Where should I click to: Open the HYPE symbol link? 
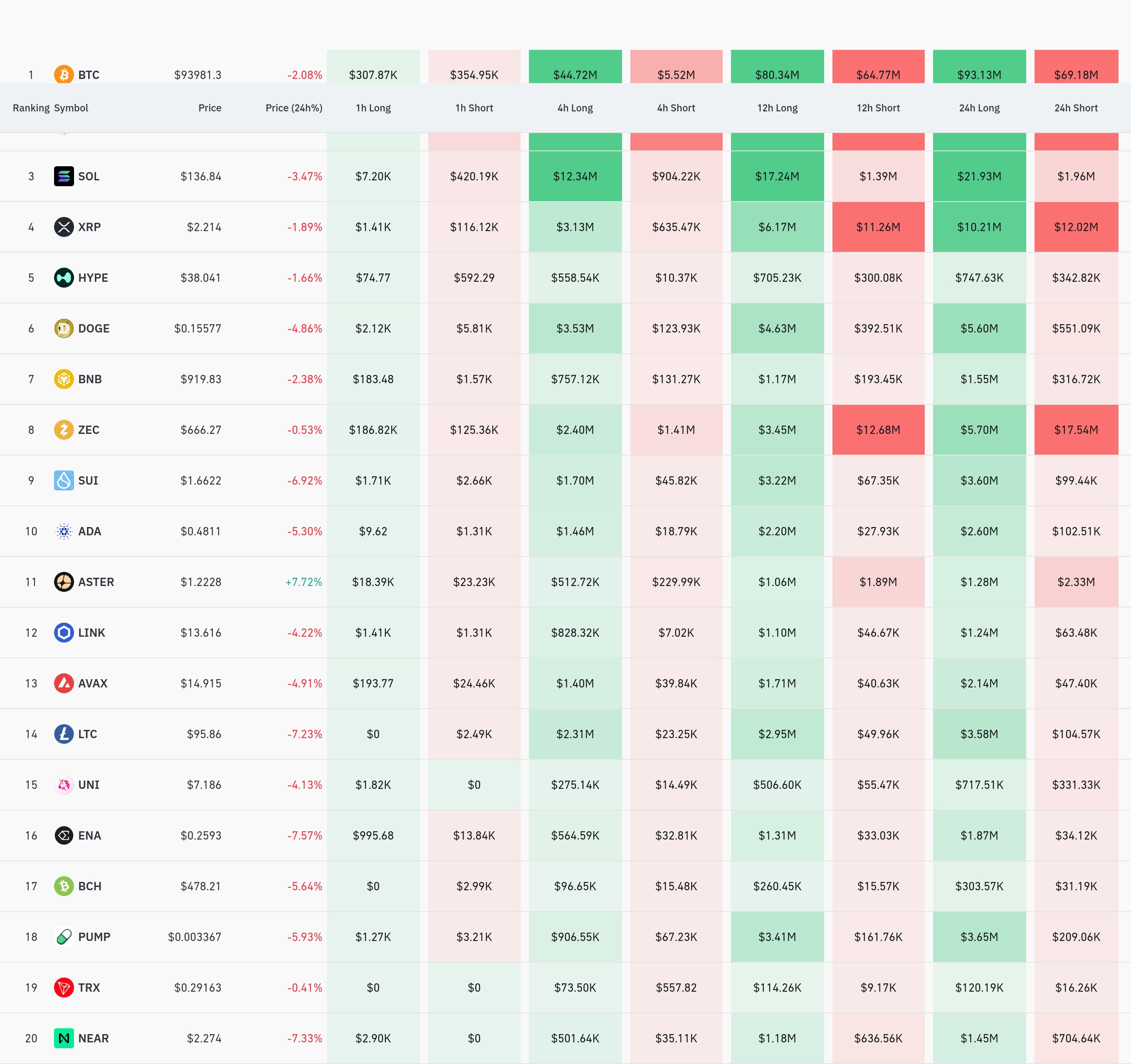pos(93,278)
